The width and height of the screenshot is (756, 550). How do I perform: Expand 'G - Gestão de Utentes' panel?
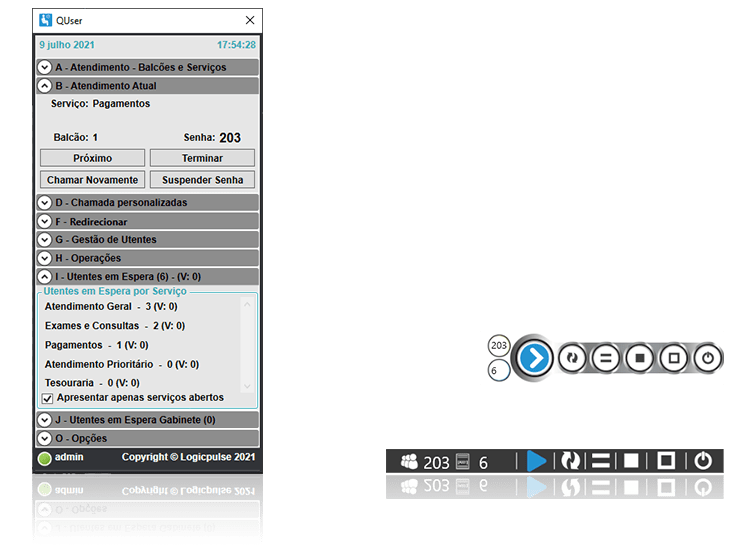pyautogui.click(x=45, y=239)
